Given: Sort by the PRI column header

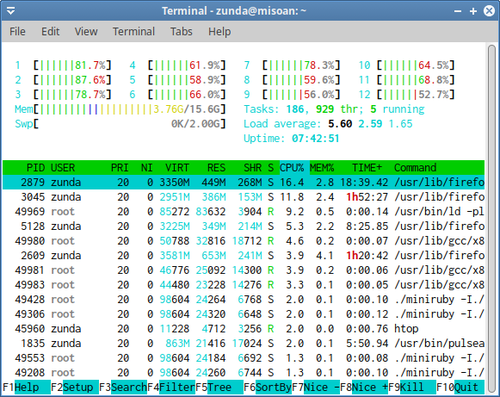Looking at the screenshot, I should click(x=120, y=168).
